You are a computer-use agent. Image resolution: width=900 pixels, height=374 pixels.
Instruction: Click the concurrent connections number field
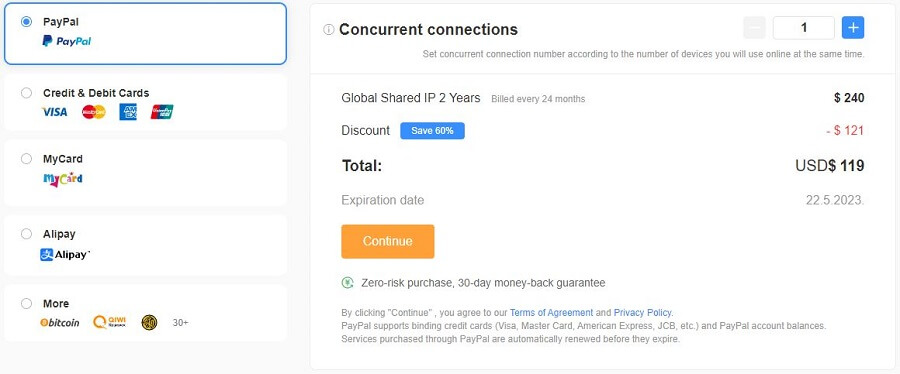tap(804, 28)
